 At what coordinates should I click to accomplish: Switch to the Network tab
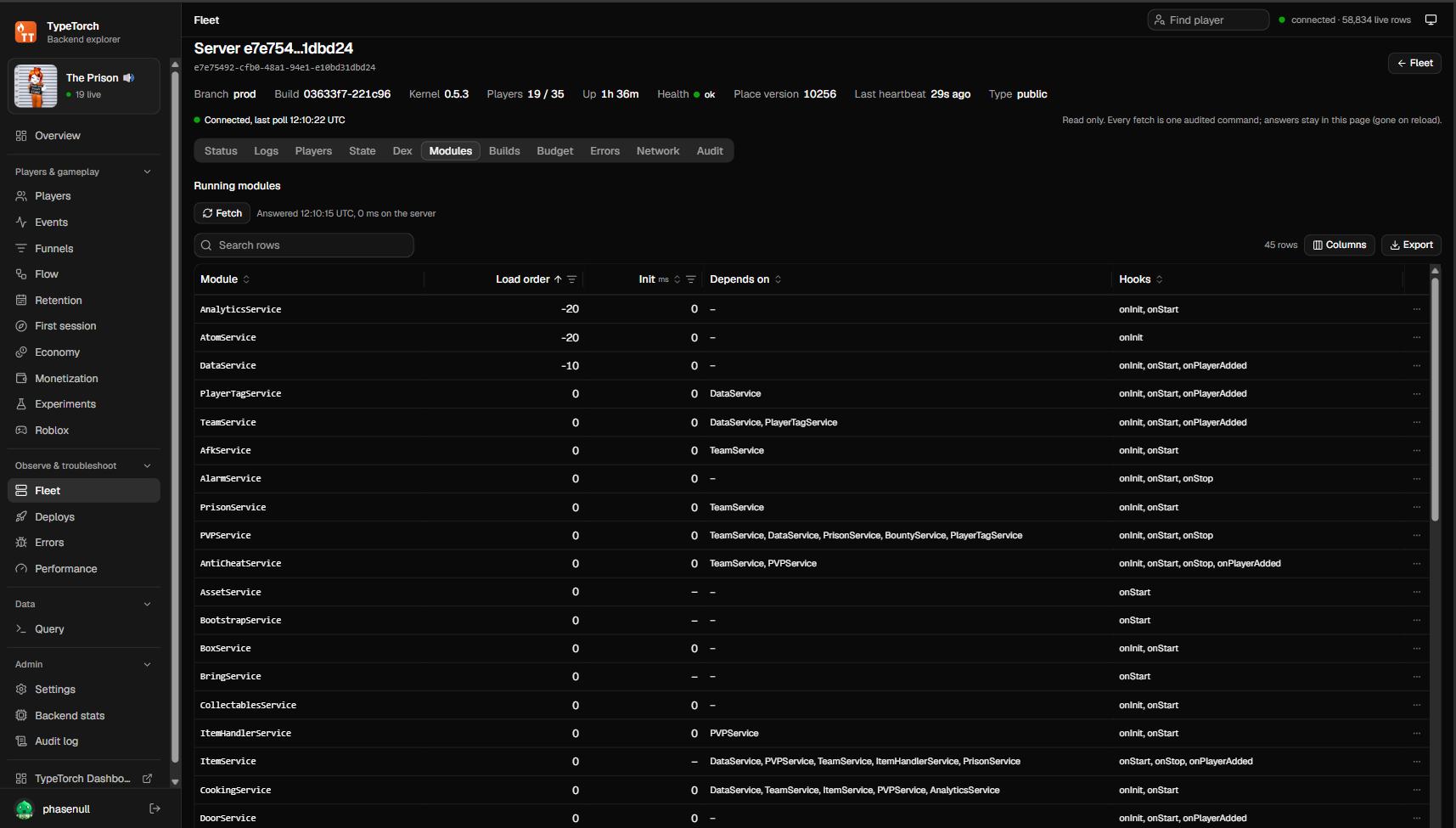coord(658,151)
